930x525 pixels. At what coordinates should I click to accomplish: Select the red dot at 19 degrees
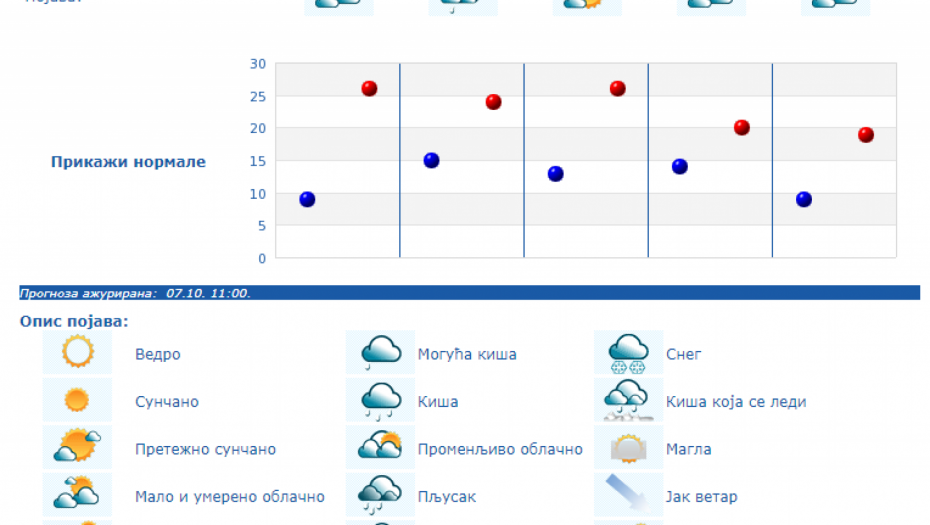tap(866, 134)
